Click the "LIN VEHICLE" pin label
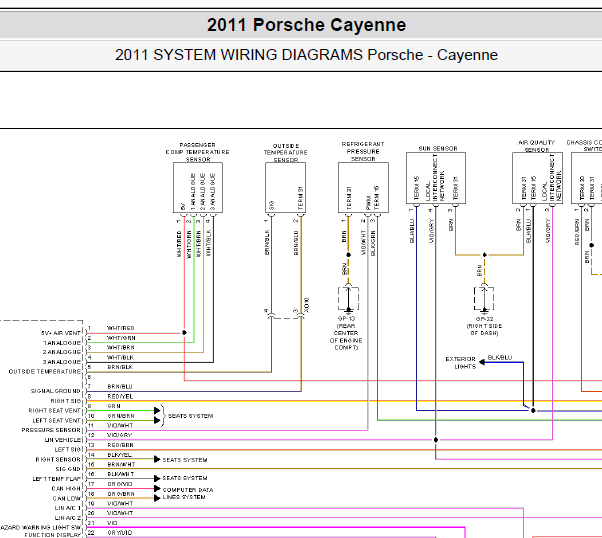Screen dimensions: 602x538 click(x=63, y=440)
